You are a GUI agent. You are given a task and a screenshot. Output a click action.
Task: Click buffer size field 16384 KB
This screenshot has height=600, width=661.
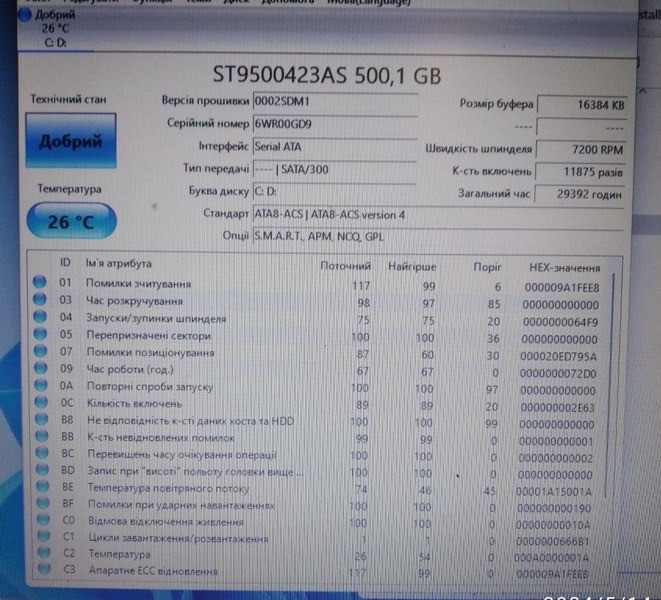pos(582,105)
